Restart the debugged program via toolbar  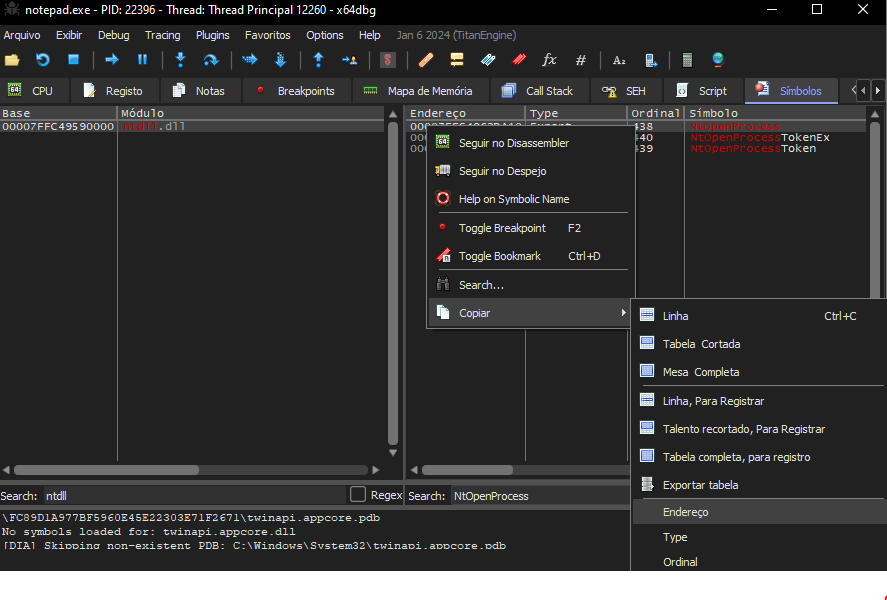42,60
